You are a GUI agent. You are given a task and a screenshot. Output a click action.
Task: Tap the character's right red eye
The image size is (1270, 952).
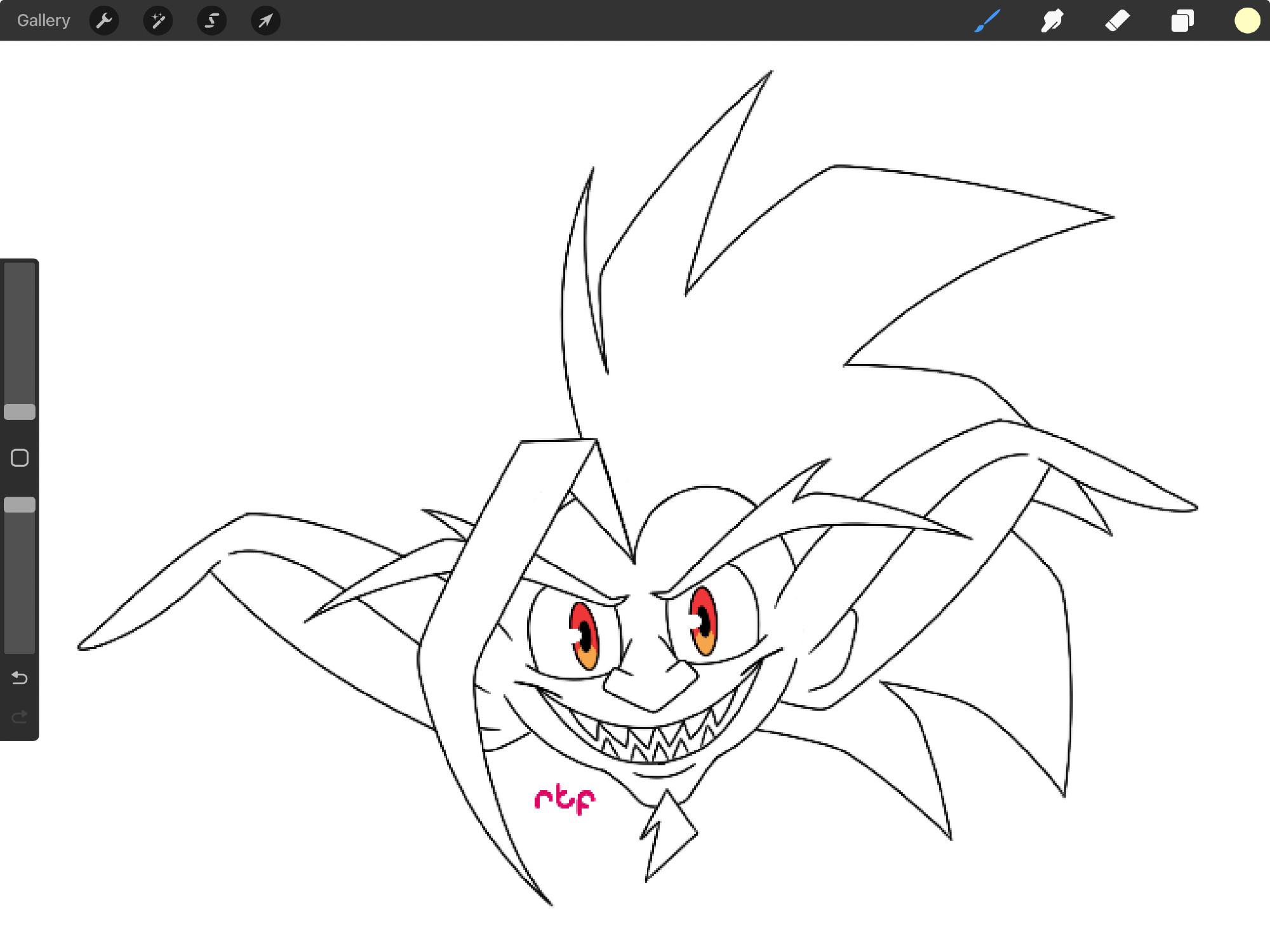pyautogui.click(x=704, y=620)
